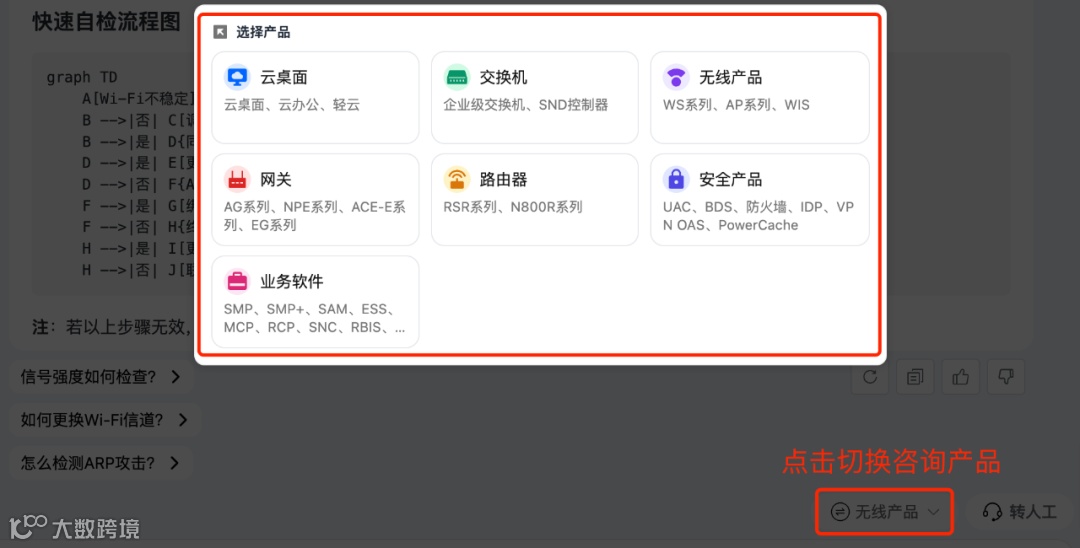Click text AG系列、NPE系列、ACE-E系列、EG系列
The image size is (1080, 548).
point(315,215)
